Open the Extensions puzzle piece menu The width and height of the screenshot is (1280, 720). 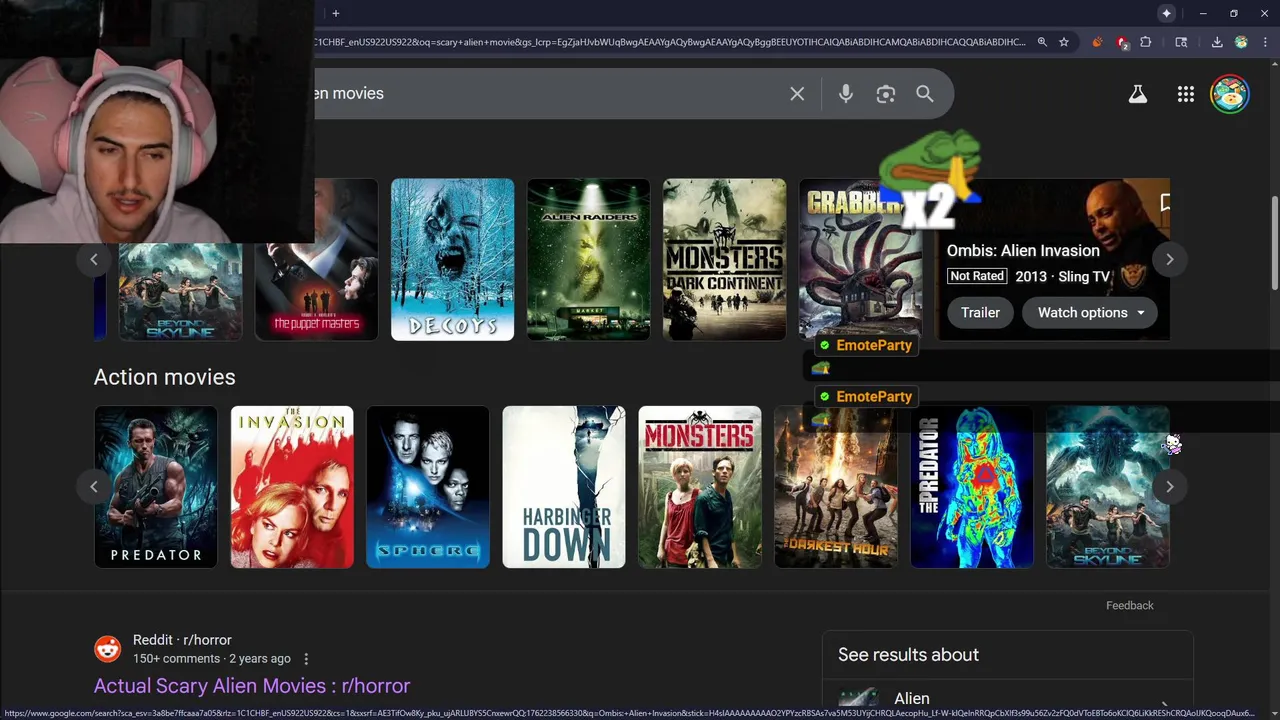click(1146, 42)
